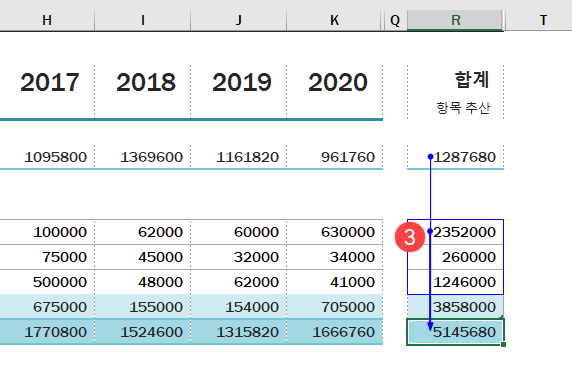The width and height of the screenshot is (572, 384).
Task: Select total cell containing 1287680
Action: tap(455, 157)
